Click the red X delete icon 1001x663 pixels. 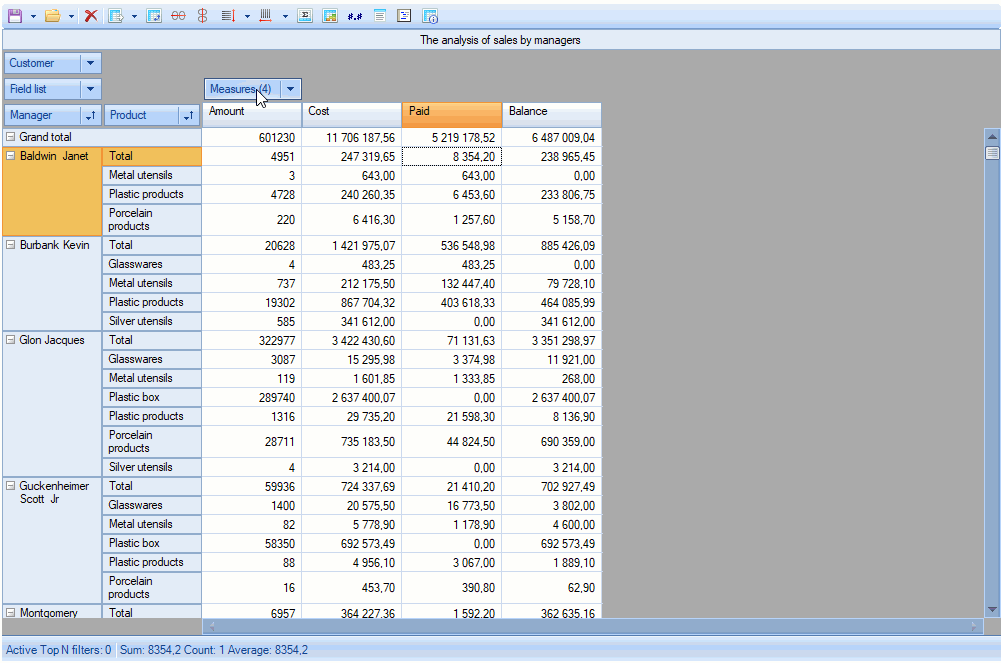tap(91, 16)
